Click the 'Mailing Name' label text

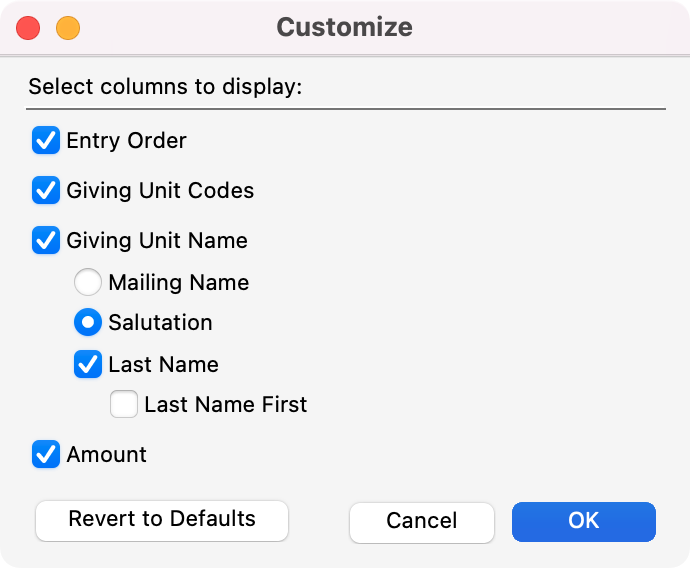[178, 283]
